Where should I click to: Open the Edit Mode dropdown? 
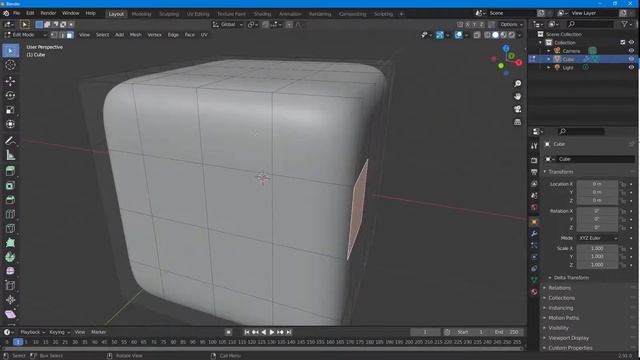click(25, 35)
